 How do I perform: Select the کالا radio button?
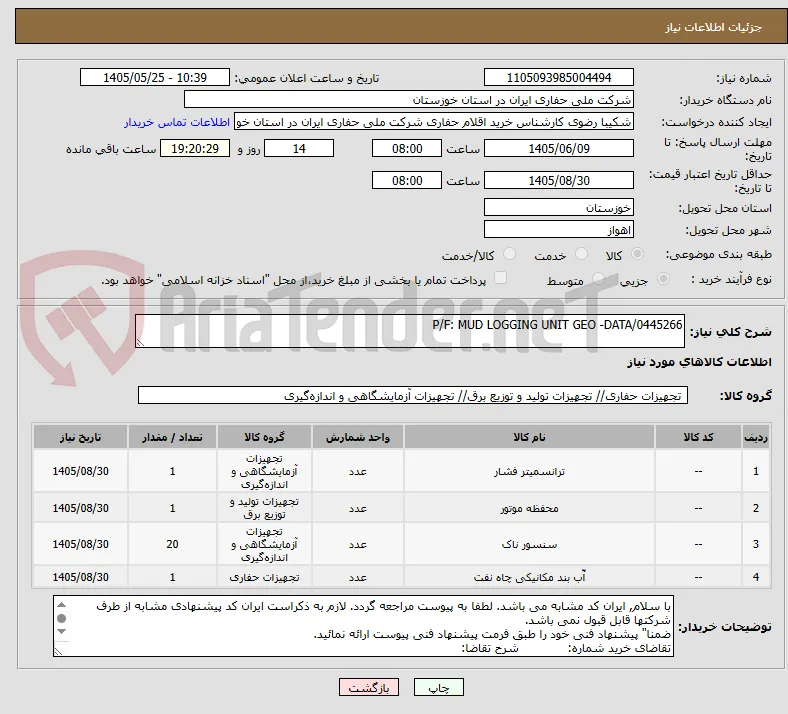point(637,254)
